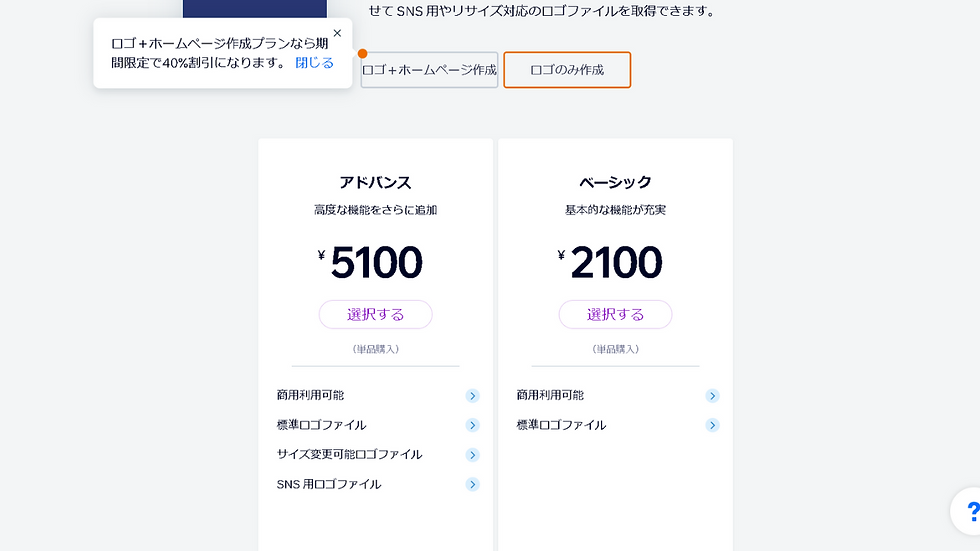Expand サイズ変更可能ロゴファイル chevron icon
Viewport: 980px width, 551px height.
(x=472, y=455)
